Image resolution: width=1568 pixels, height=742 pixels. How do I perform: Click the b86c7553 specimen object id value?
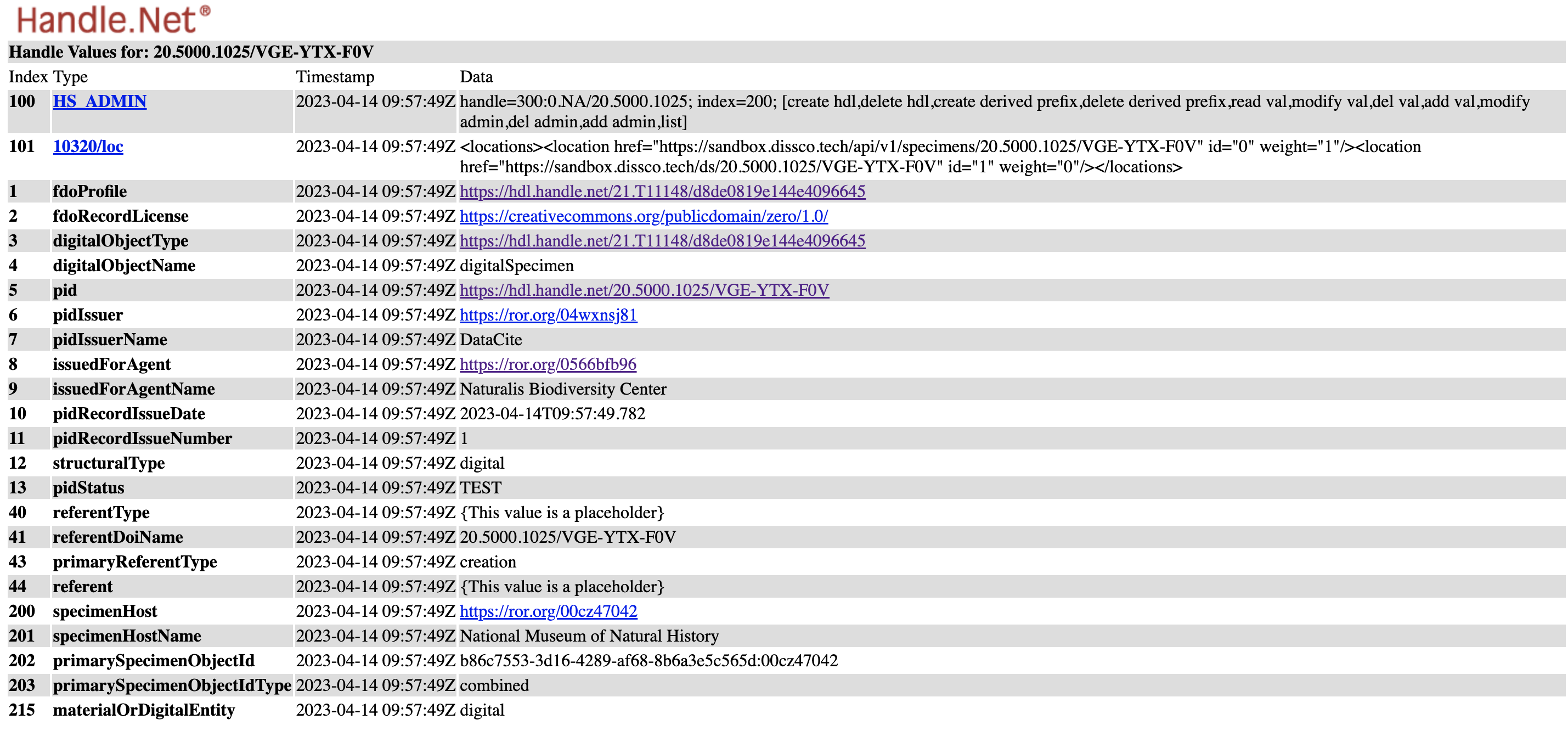(649, 660)
